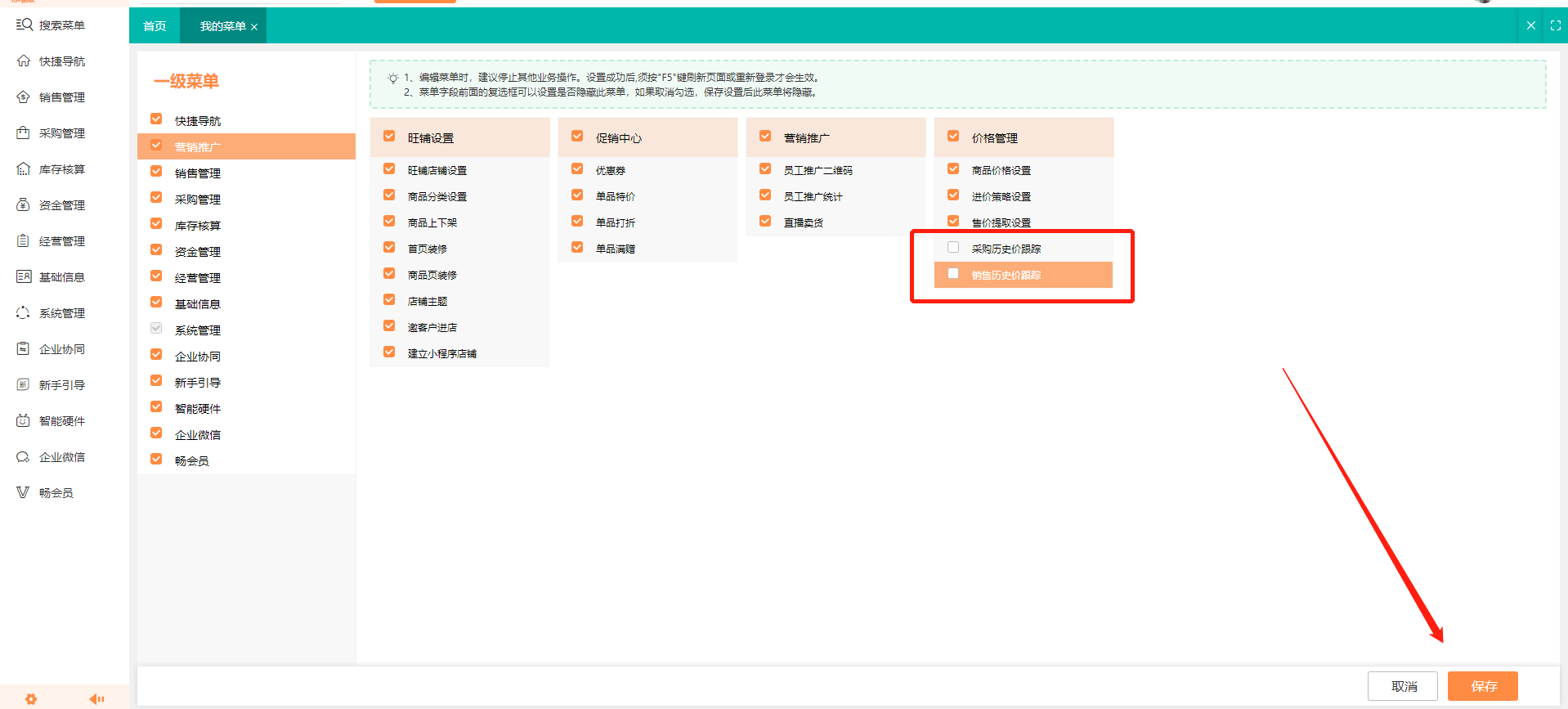
Task: Collapse the sidebar with the arrow icon
Action: click(x=96, y=699)
